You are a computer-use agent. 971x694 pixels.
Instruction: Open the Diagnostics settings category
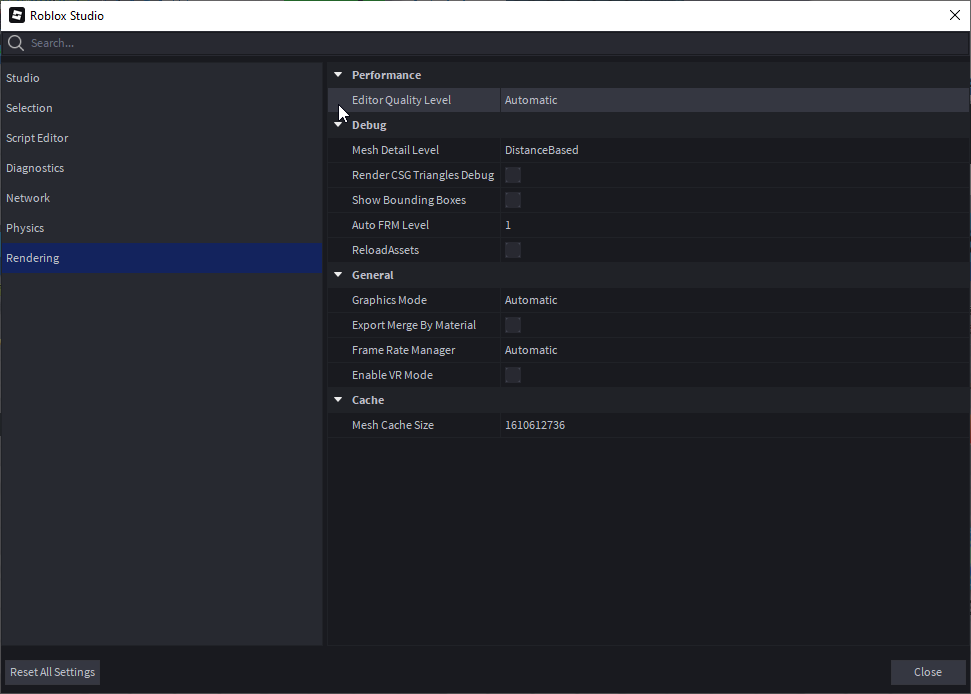point(162,168)
